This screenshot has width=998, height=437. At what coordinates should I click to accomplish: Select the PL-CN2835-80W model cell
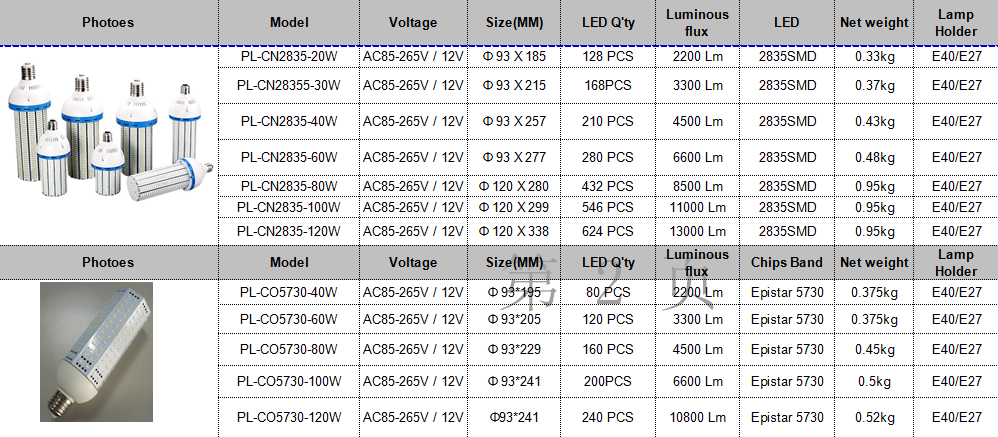point(288,186)
